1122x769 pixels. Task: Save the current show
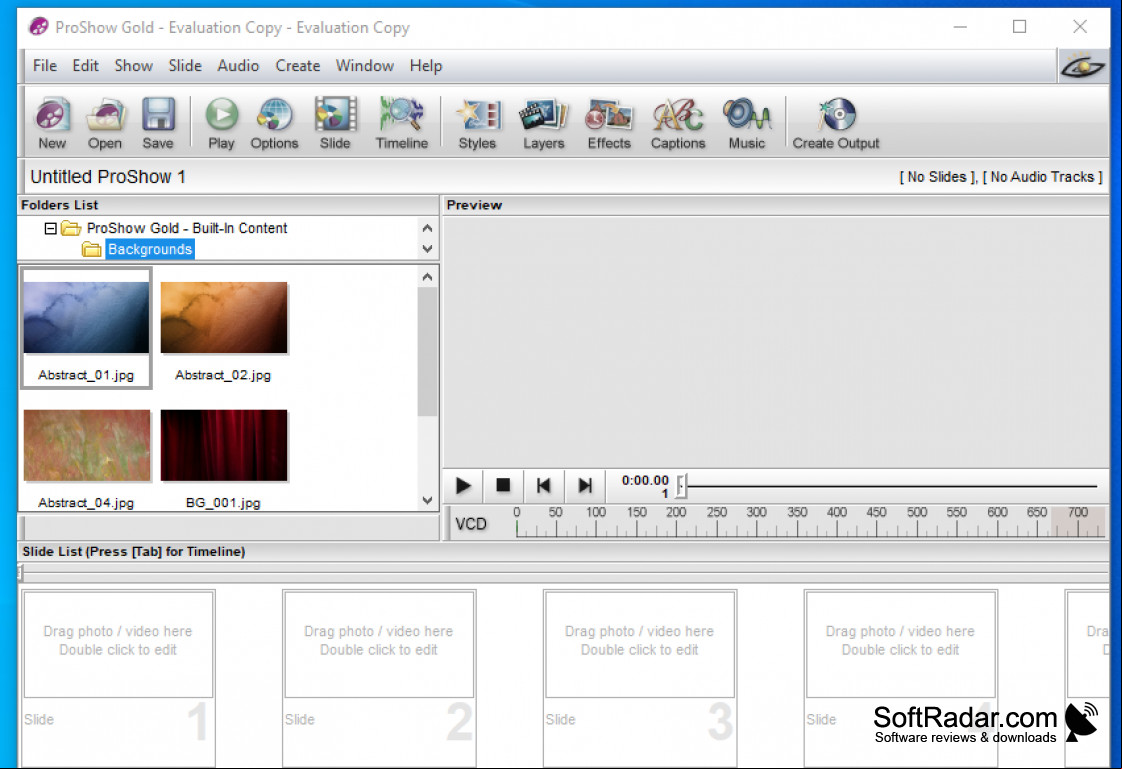157,123
